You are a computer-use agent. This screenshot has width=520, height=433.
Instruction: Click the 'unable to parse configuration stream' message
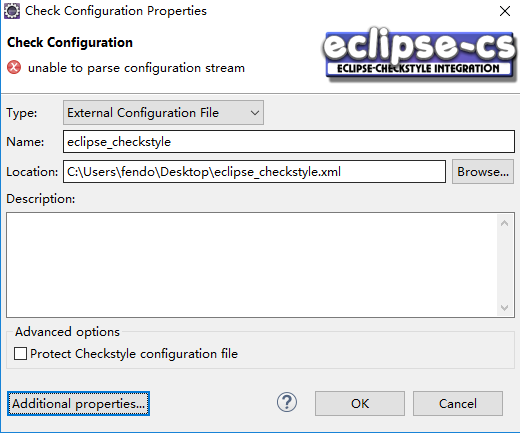[x=136, y=68]
